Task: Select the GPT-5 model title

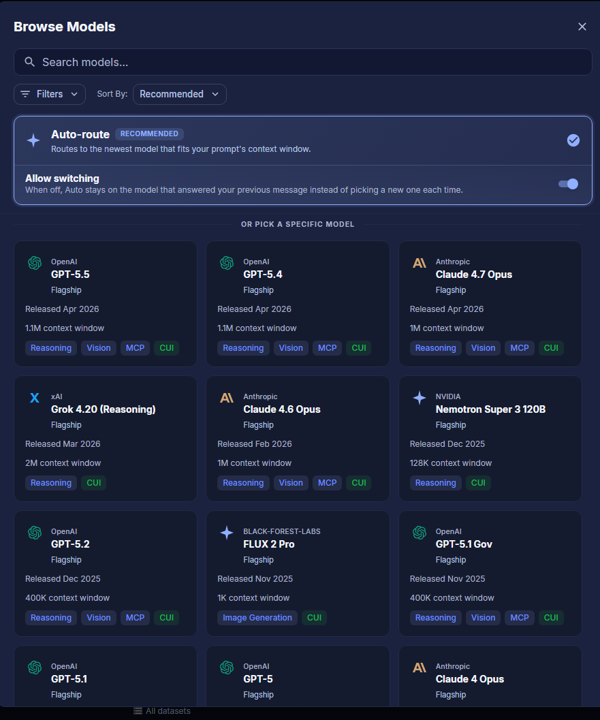Action: (x=258, y=679)
